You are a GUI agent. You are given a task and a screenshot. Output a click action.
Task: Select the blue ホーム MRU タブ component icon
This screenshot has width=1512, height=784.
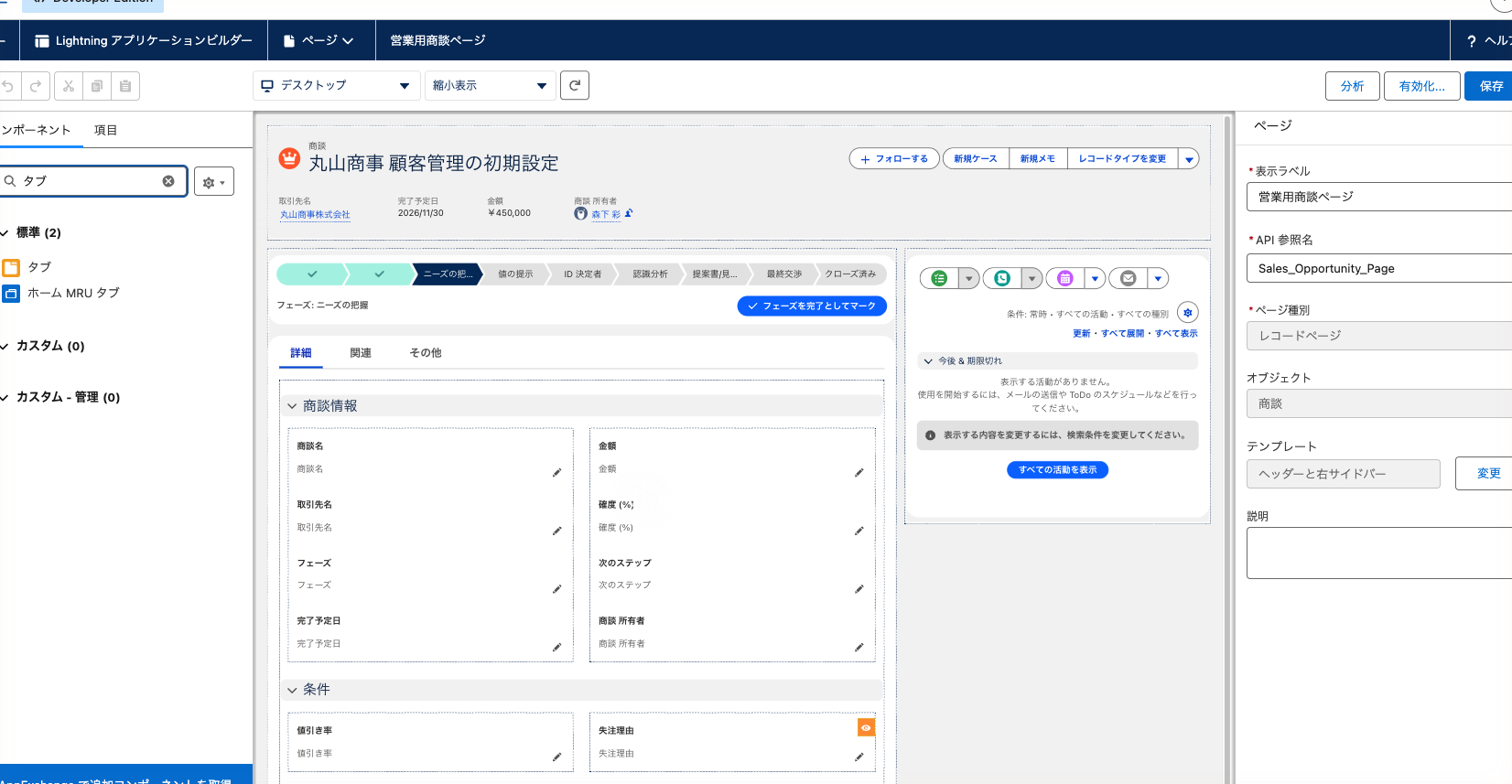11,294
